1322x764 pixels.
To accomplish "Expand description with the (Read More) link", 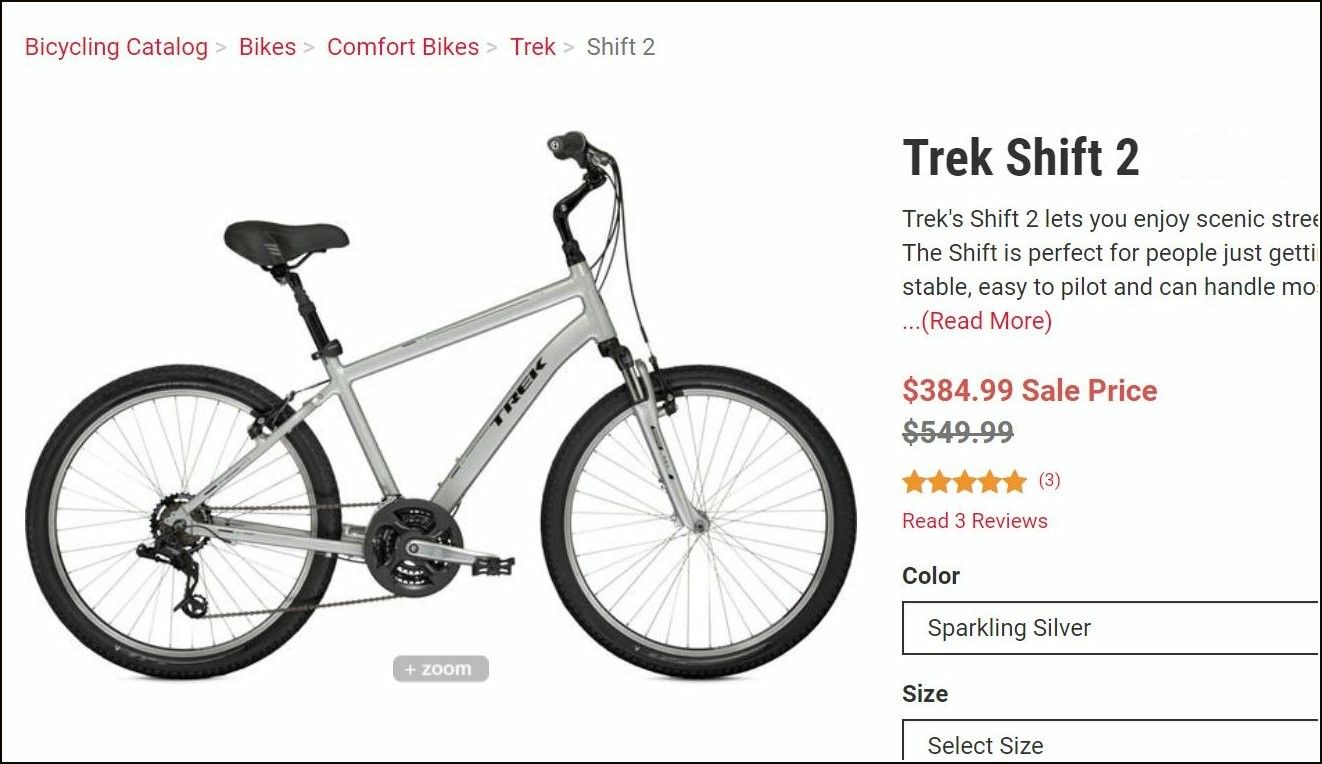I will point(977,321).
